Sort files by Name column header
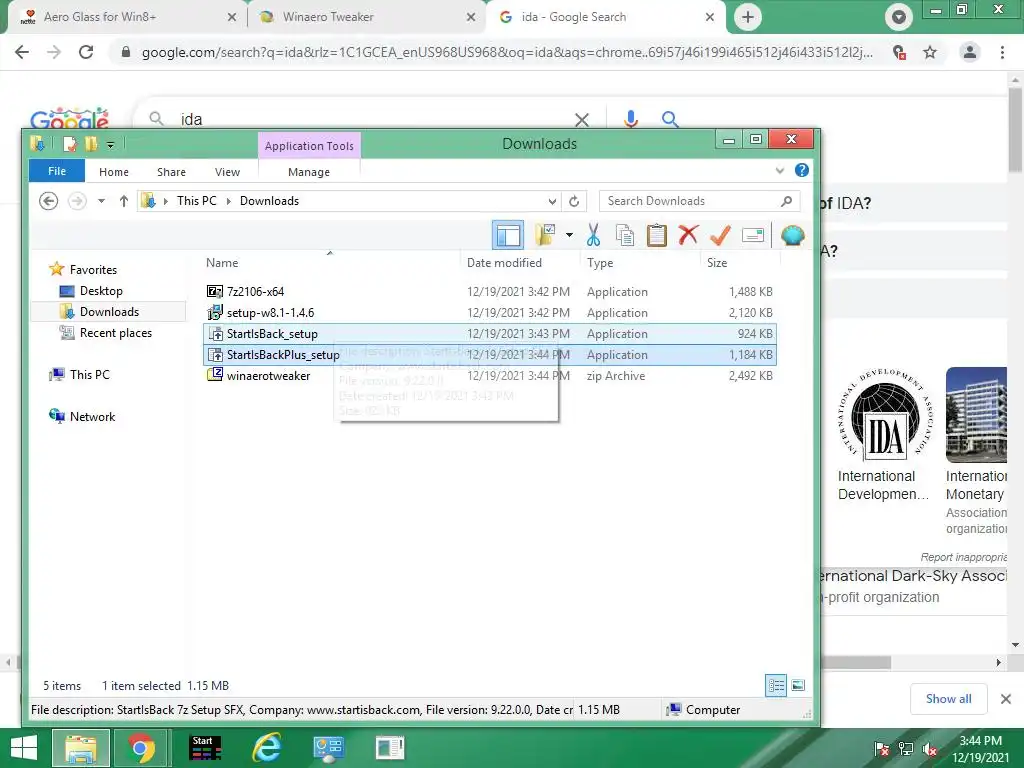This screenshot has width=1024, height=768. coord(222,263)
